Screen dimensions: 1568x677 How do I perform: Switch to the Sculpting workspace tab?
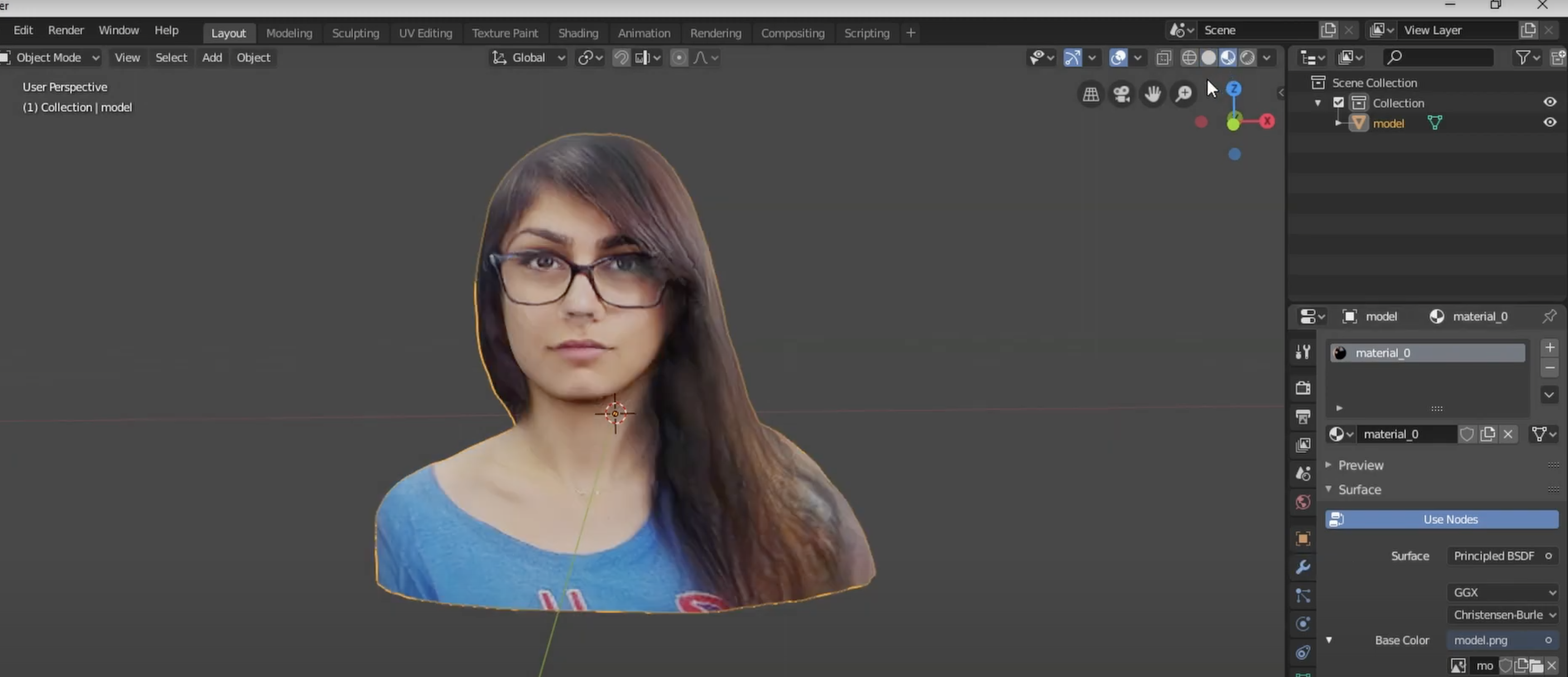coord(356,33)
